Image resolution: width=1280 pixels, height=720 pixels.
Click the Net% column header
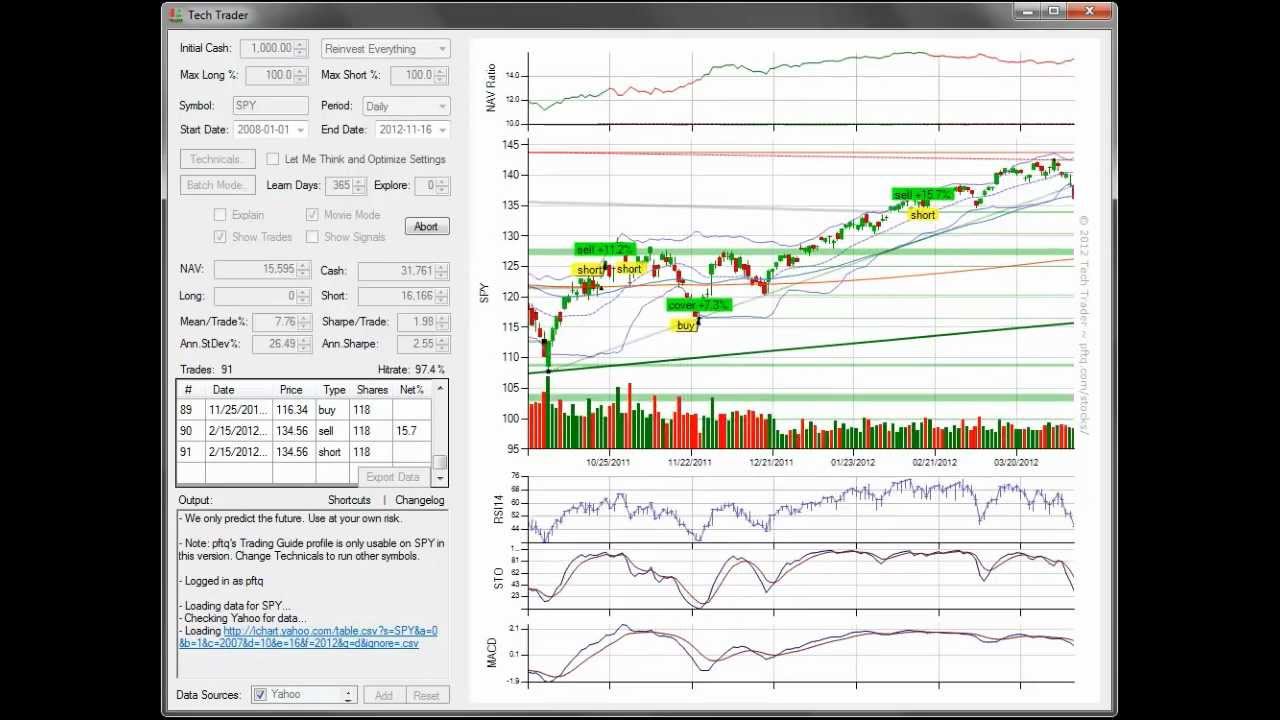point(412,390)
